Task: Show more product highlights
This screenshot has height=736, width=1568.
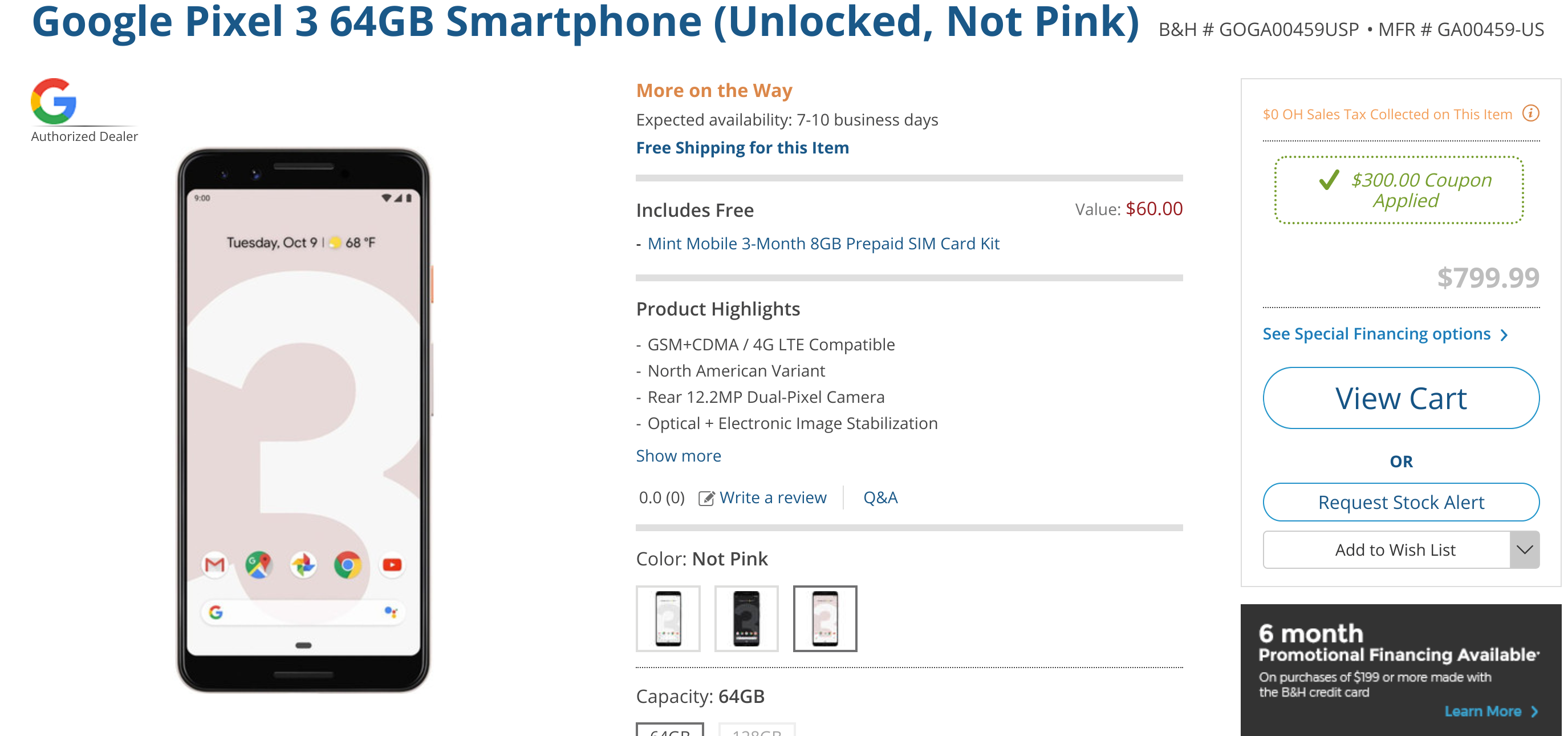Action: click(x=677, y=456)
